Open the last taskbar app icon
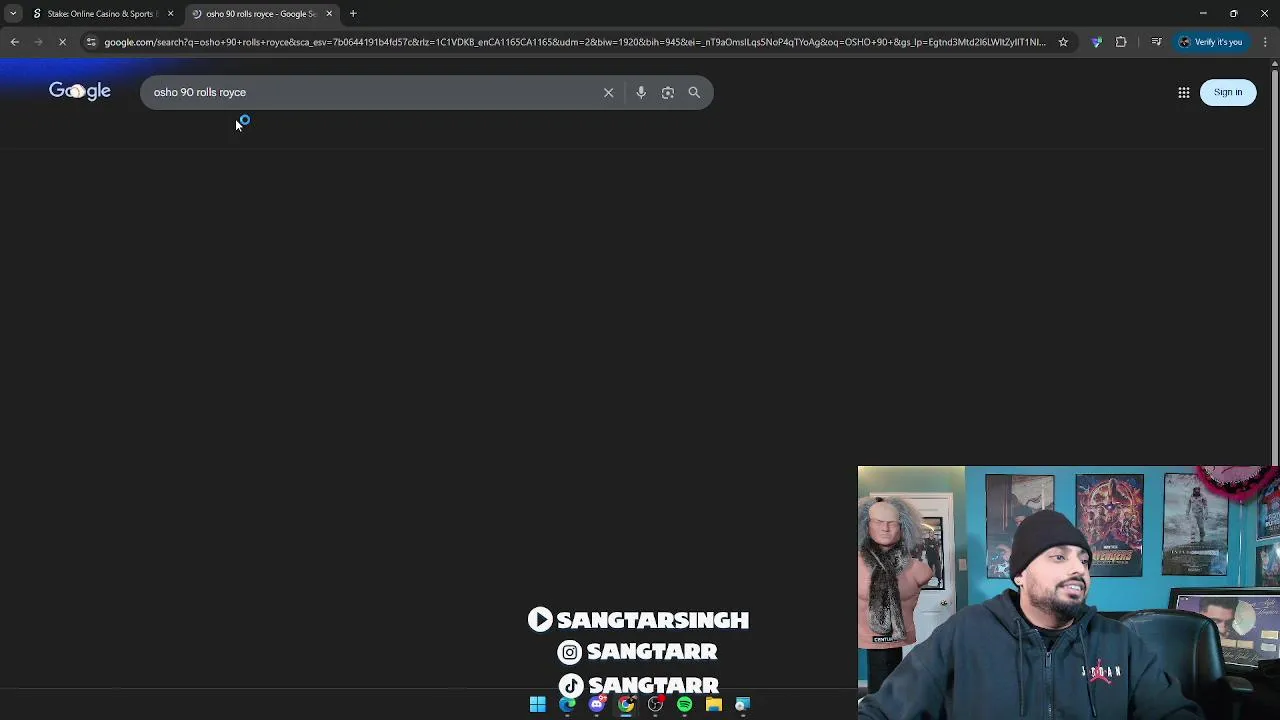The height and width of the screenshot is (720, 1280). click(x=742, y=705)
